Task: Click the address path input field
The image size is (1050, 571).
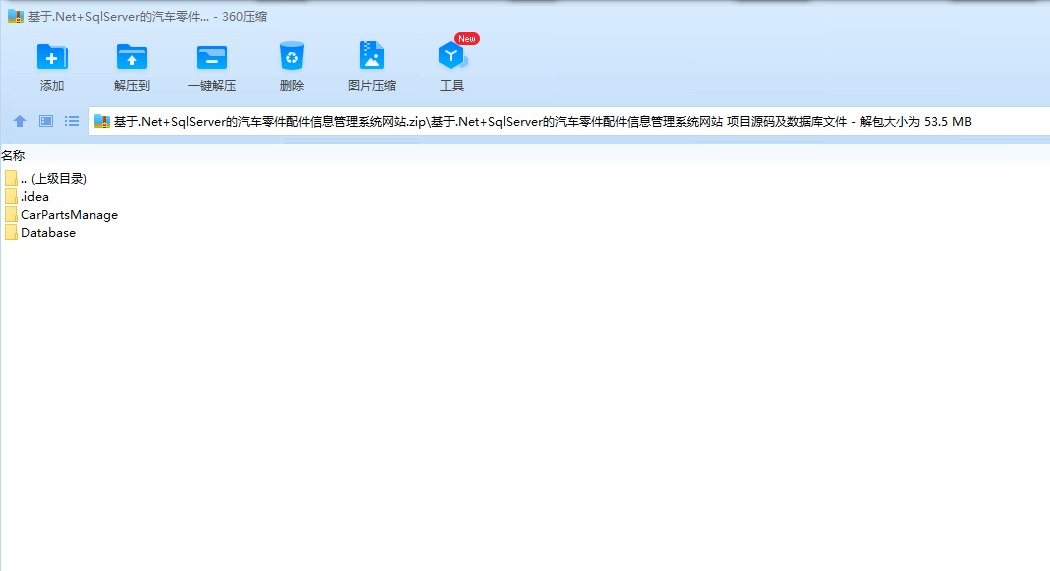Action: pyautogui.click(x=569, y=121)
